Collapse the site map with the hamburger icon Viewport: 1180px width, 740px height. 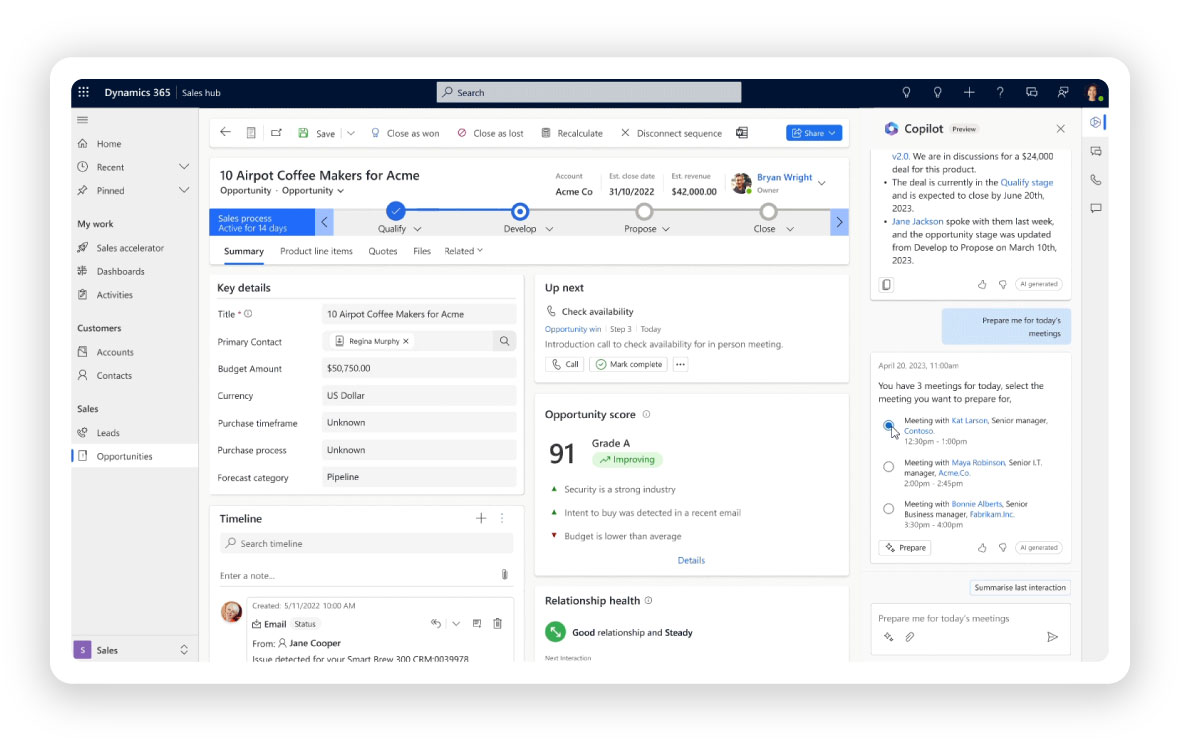pyautogui.click(x=83, y=120)
